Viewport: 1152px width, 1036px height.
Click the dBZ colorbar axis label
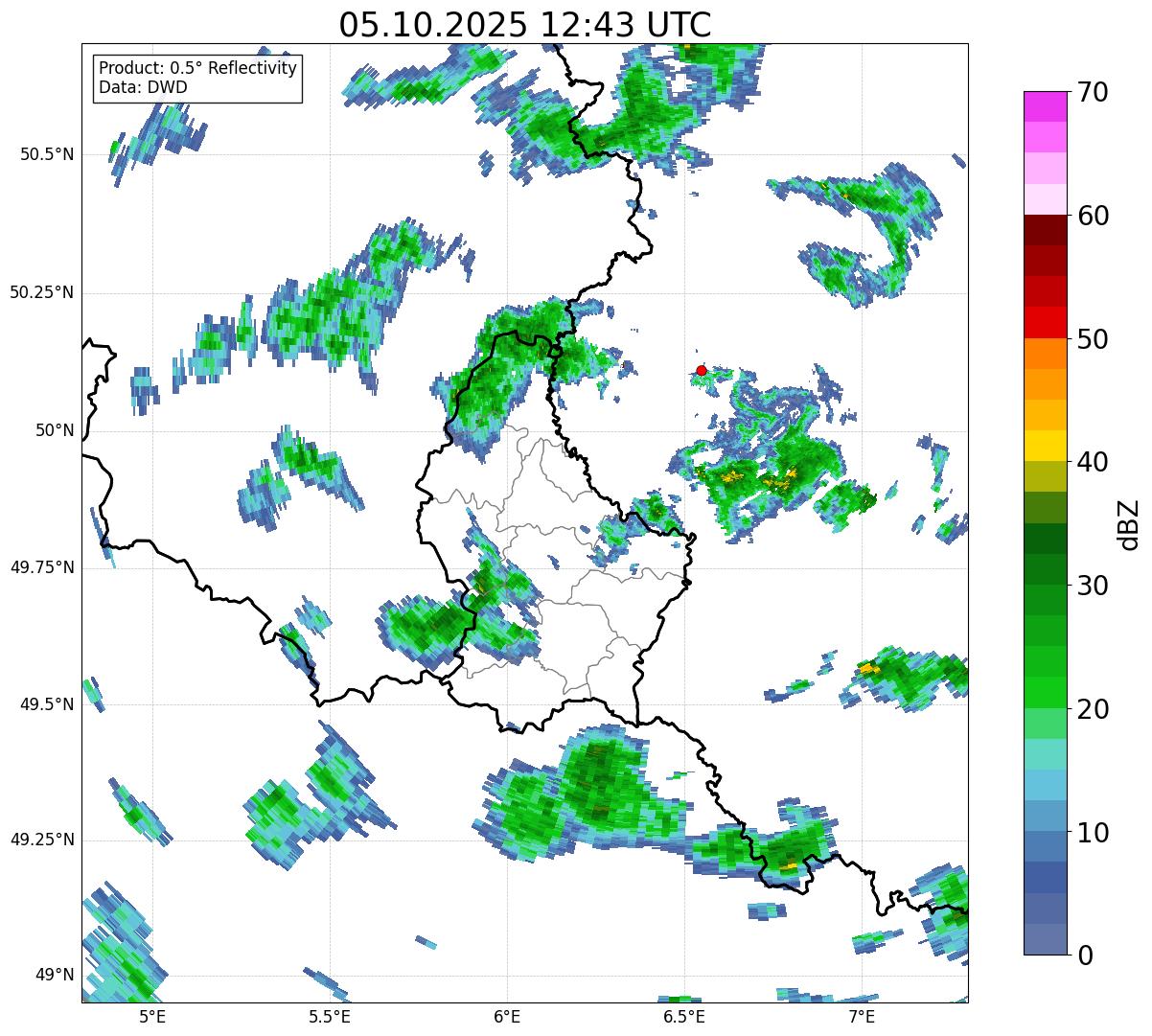[x=1130, y=523]
